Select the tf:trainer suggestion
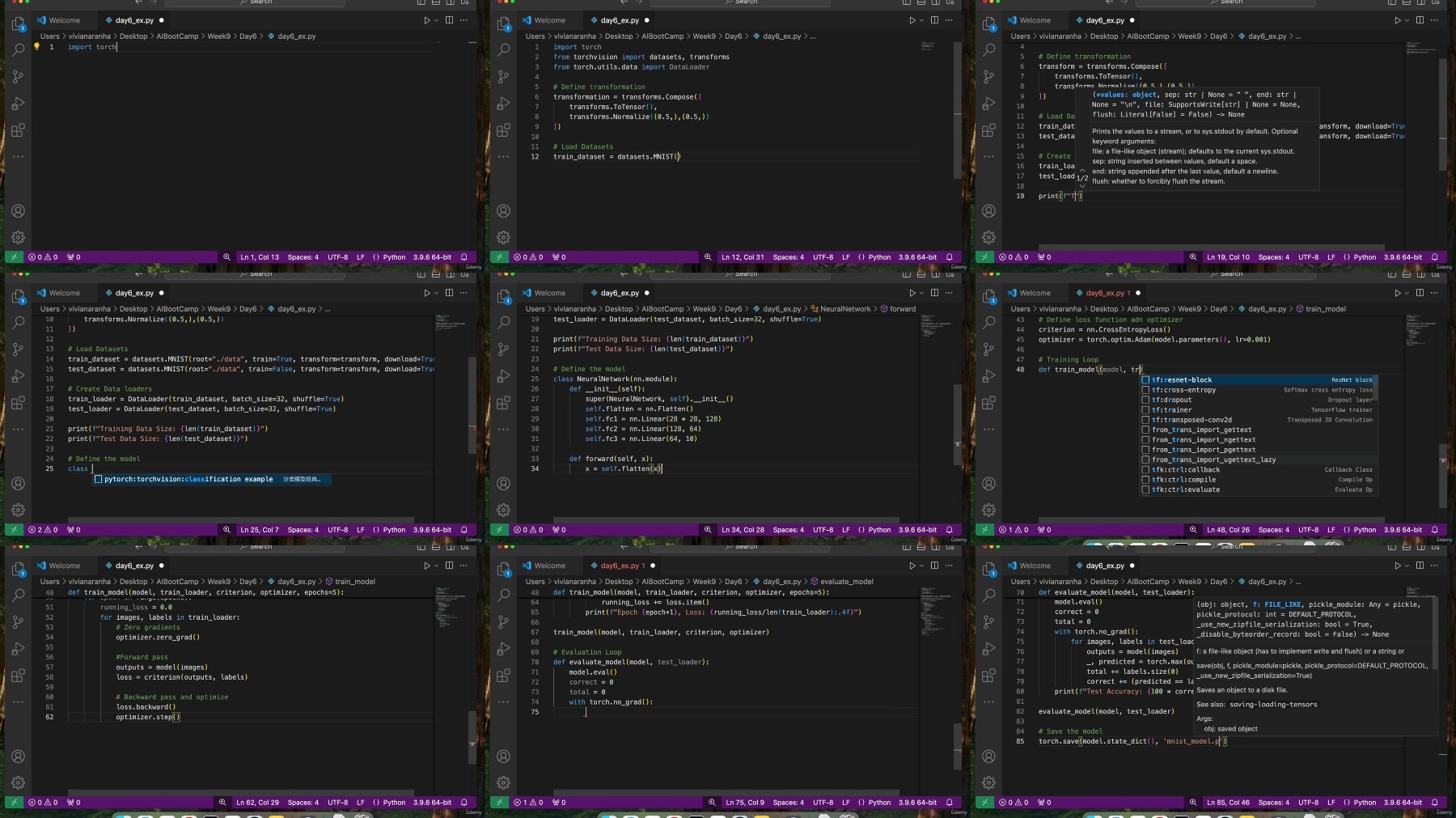This screenshot has height=818, width=1456. [1258, 410]
